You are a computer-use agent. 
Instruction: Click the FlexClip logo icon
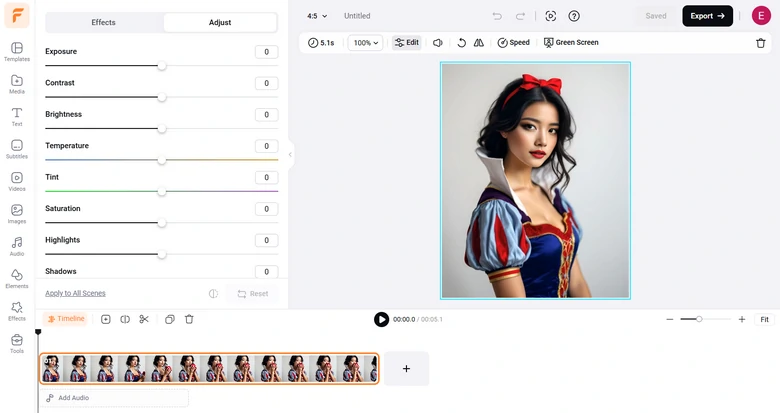[16, 15]
